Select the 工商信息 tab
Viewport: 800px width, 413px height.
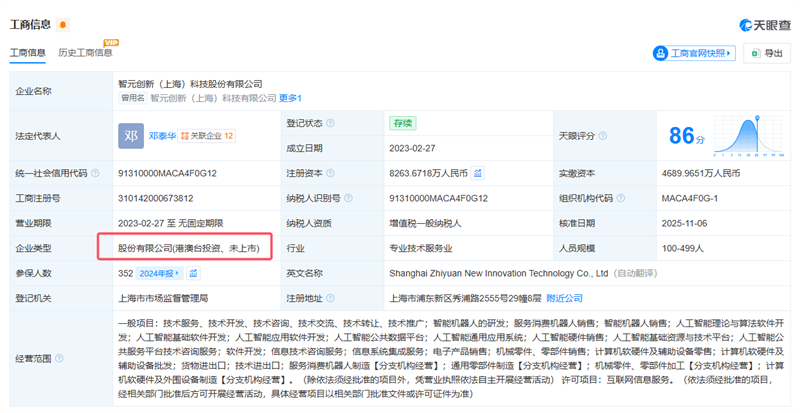click(27, 53)
